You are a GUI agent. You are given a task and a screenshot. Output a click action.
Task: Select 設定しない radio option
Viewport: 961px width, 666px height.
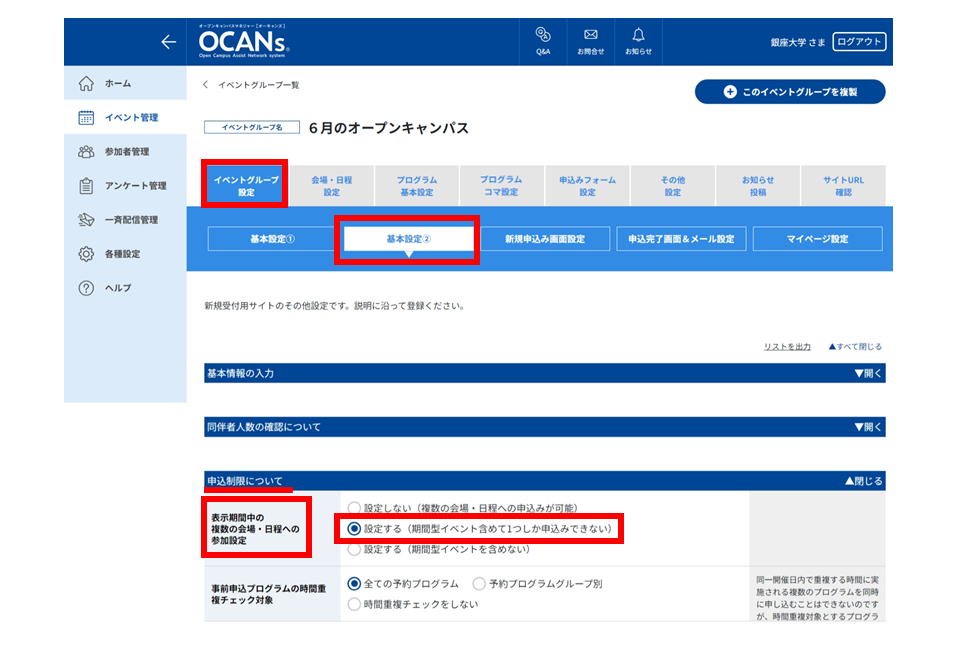354,508
